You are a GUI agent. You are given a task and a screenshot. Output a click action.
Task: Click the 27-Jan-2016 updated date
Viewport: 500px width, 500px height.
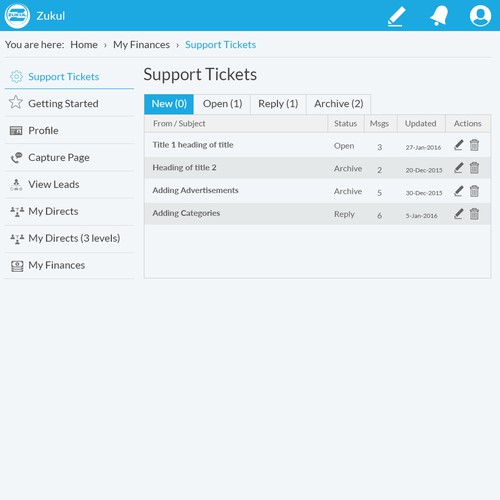[423, 147]
